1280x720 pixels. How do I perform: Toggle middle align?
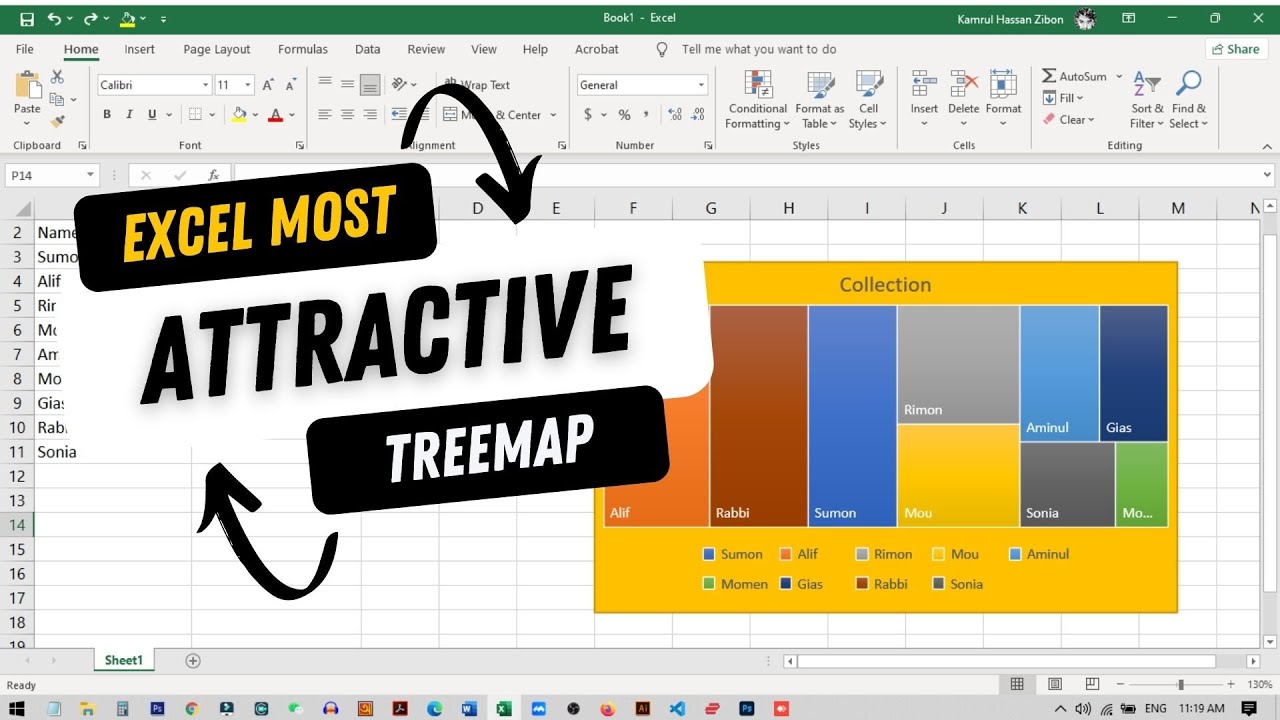coord(347,84)
